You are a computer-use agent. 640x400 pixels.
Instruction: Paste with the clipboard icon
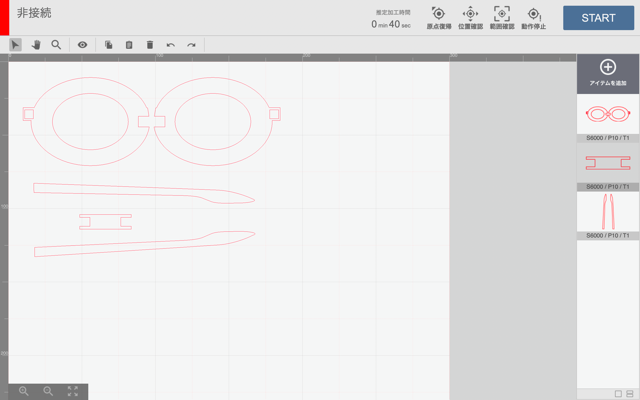click(129, 44)
